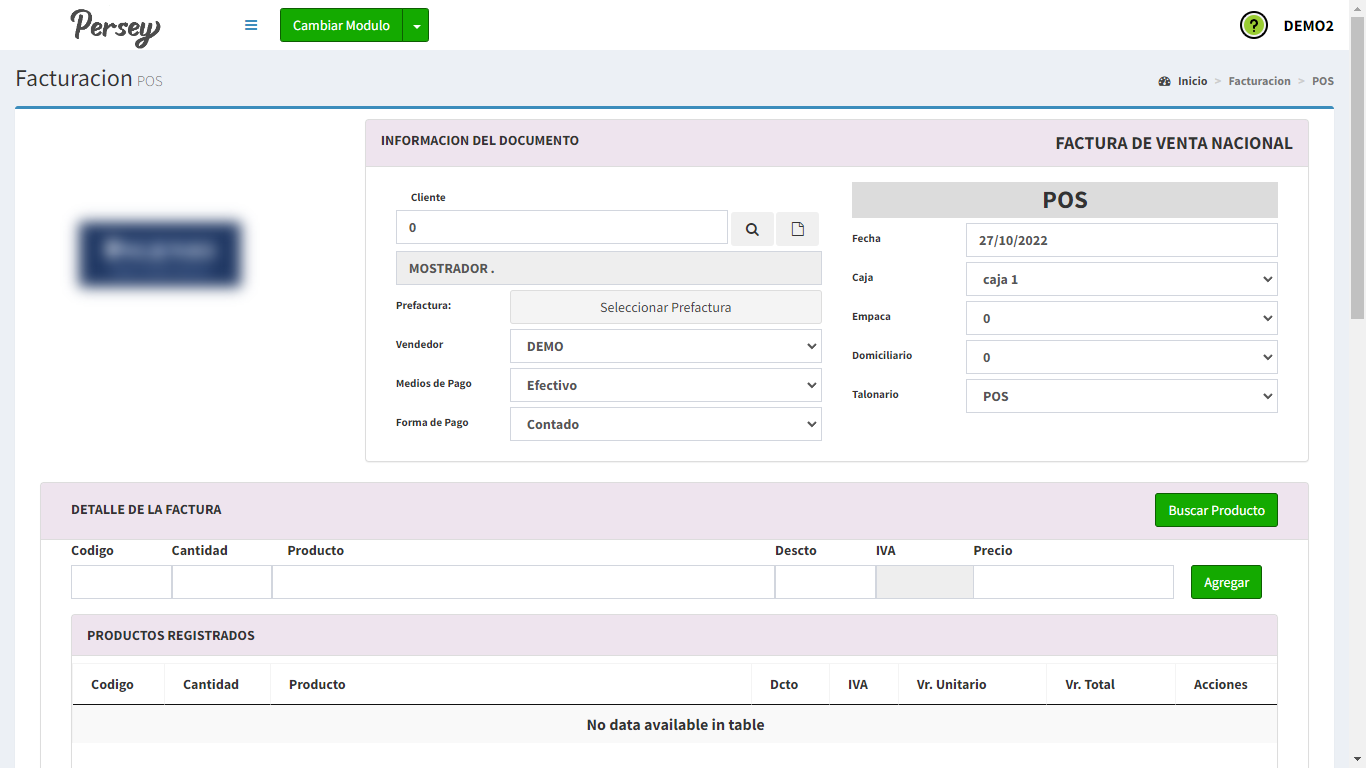This screenshot has width=1366, height=768.
Task: Click the Inicio breadcrumb link
Action: [x=1192, y=81]
